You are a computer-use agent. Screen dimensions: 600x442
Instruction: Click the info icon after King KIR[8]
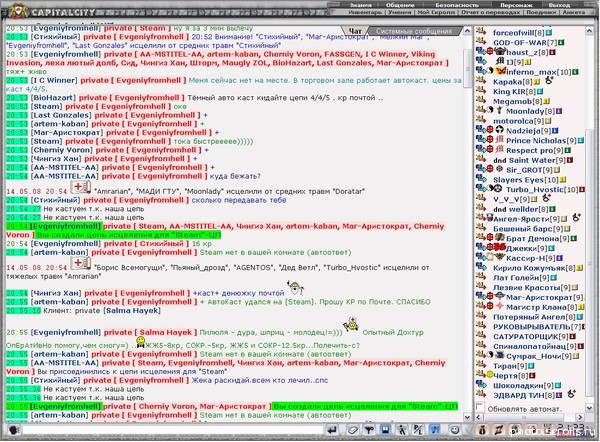pos(540,91)
